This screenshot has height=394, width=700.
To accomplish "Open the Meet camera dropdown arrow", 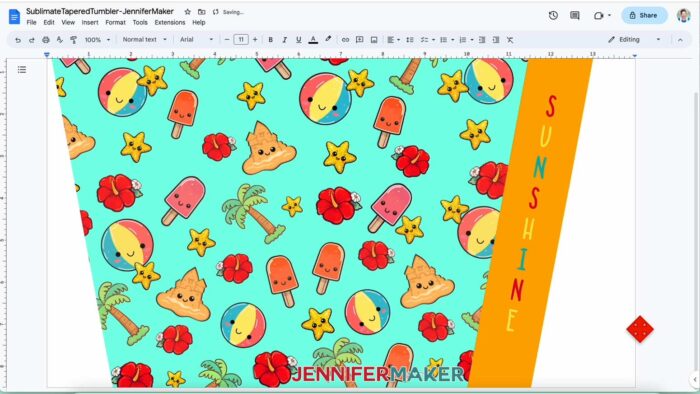I will pos(609,16).
